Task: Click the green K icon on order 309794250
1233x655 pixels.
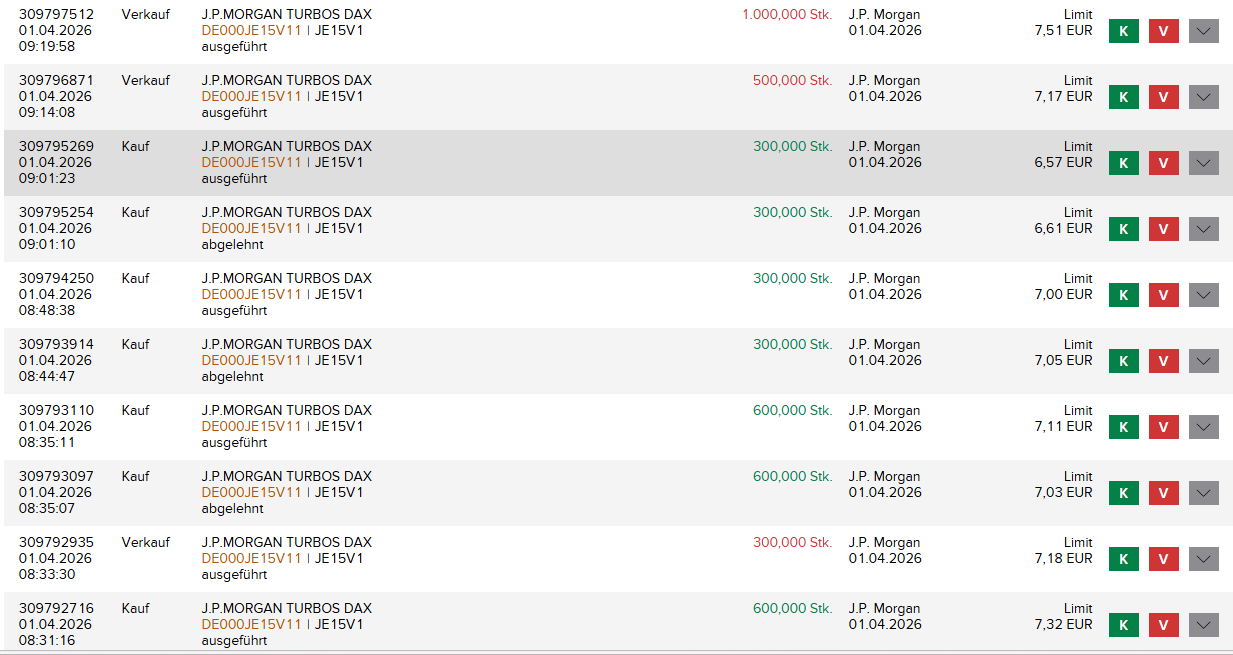Action: click(x=1123, y=295)
